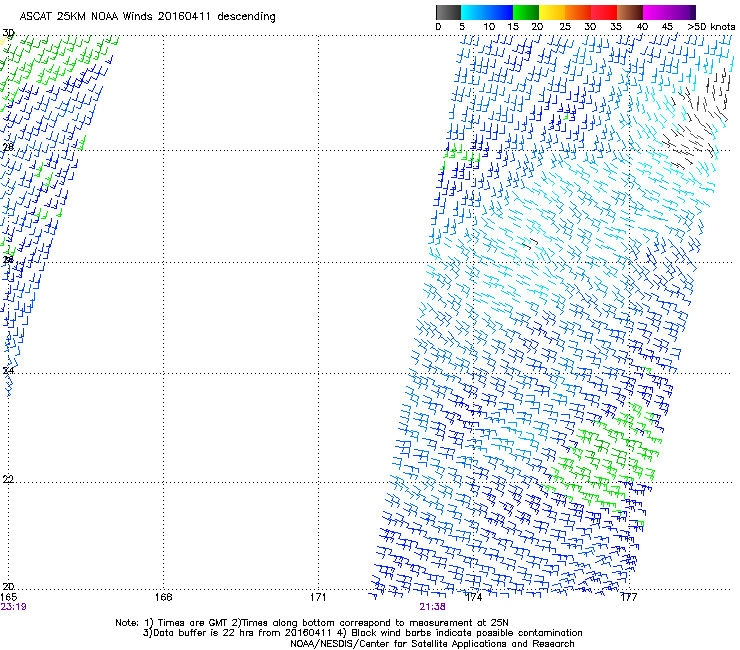The width and height of the screenshot is (740, 650).
Task: Click legend tick label 10
Action: [489, 26]
